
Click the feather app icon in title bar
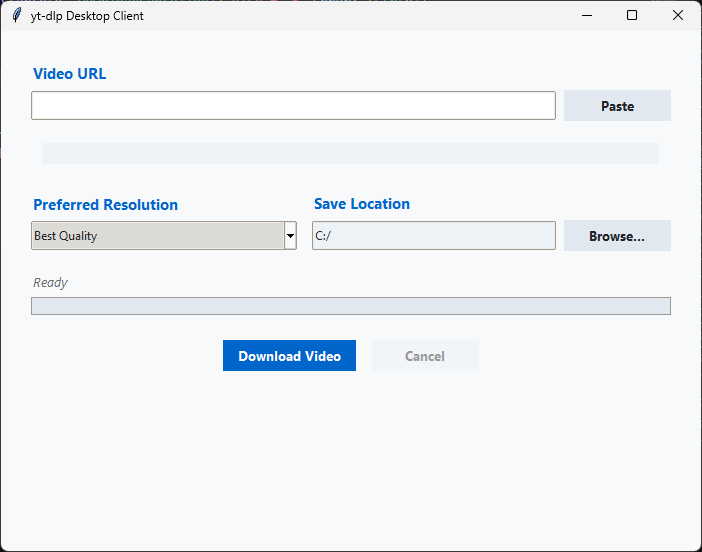[x=17, y=15]
